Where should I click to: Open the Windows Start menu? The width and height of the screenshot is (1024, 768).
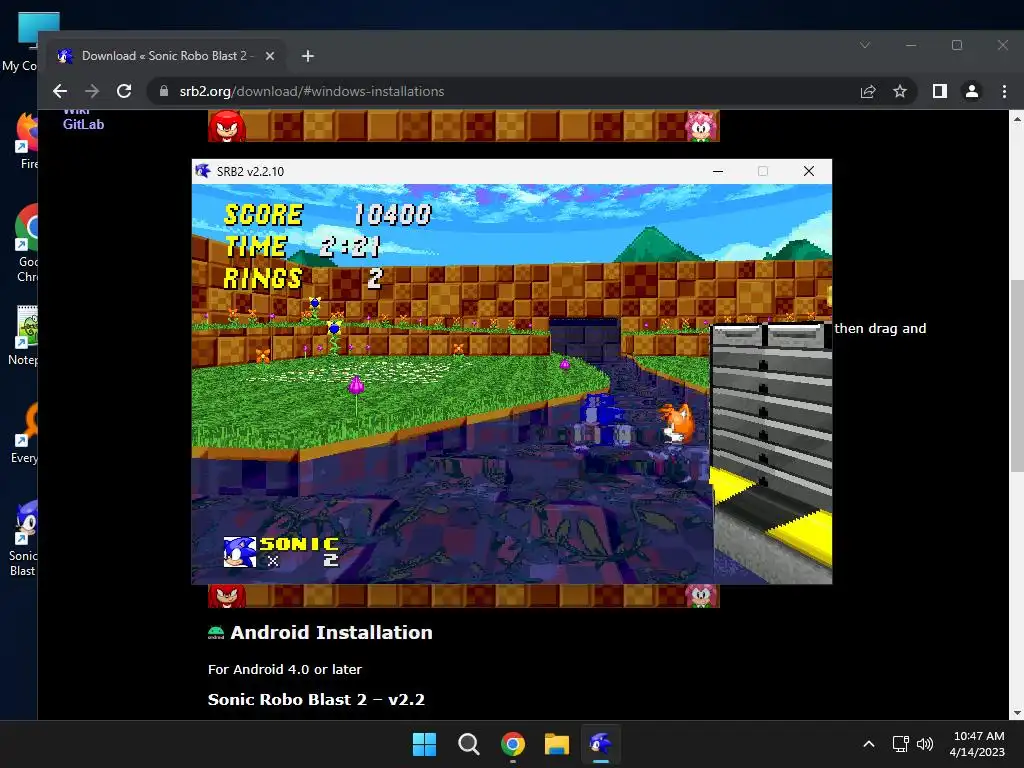(x=424, y=744)
